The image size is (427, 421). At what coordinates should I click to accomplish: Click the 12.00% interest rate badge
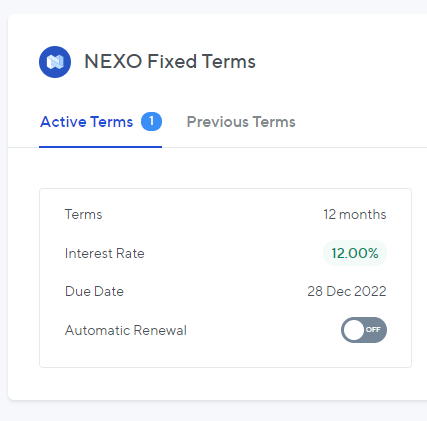[x=355, y=253]
